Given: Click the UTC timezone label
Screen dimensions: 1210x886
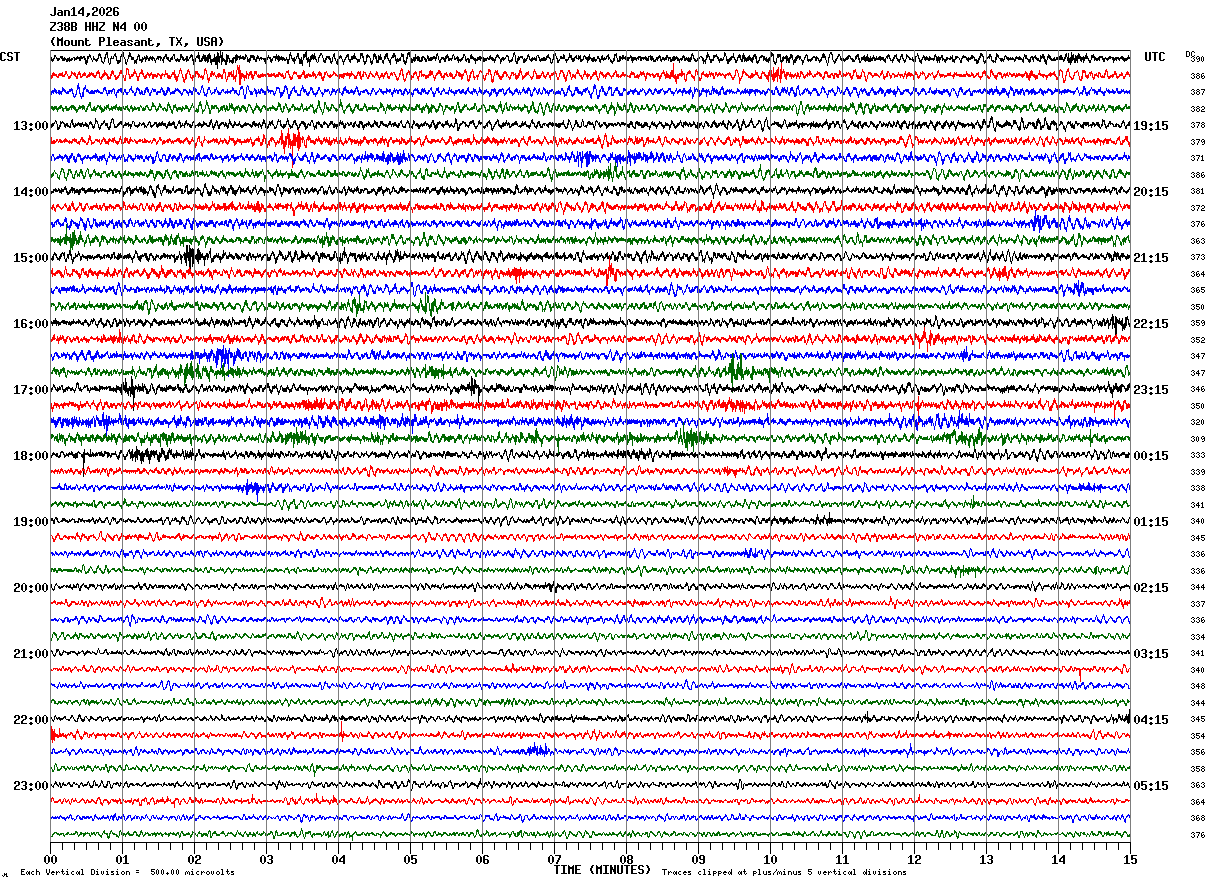Looking at the screenshot, I should click(1155, 57).
